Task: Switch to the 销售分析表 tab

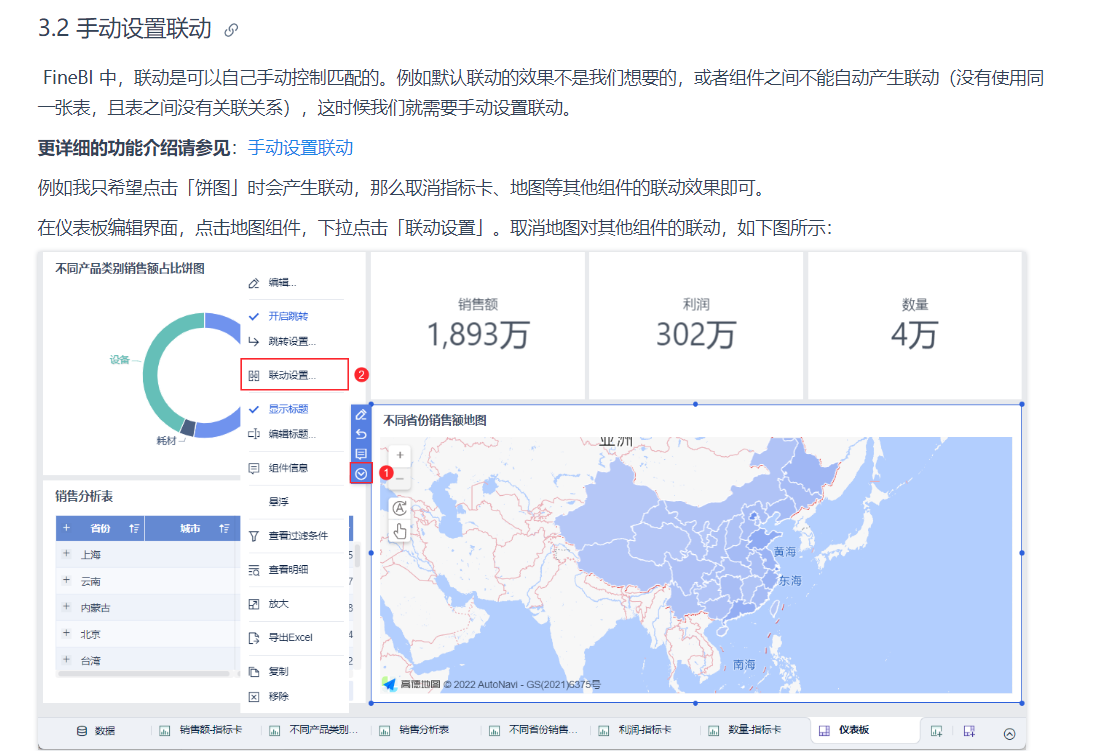Action: pos(414,731)
